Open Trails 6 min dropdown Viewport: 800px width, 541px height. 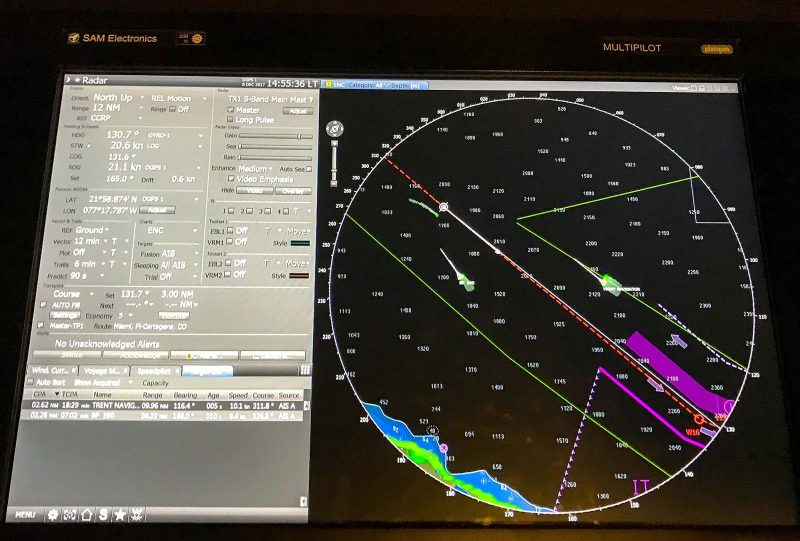(89, 264)
